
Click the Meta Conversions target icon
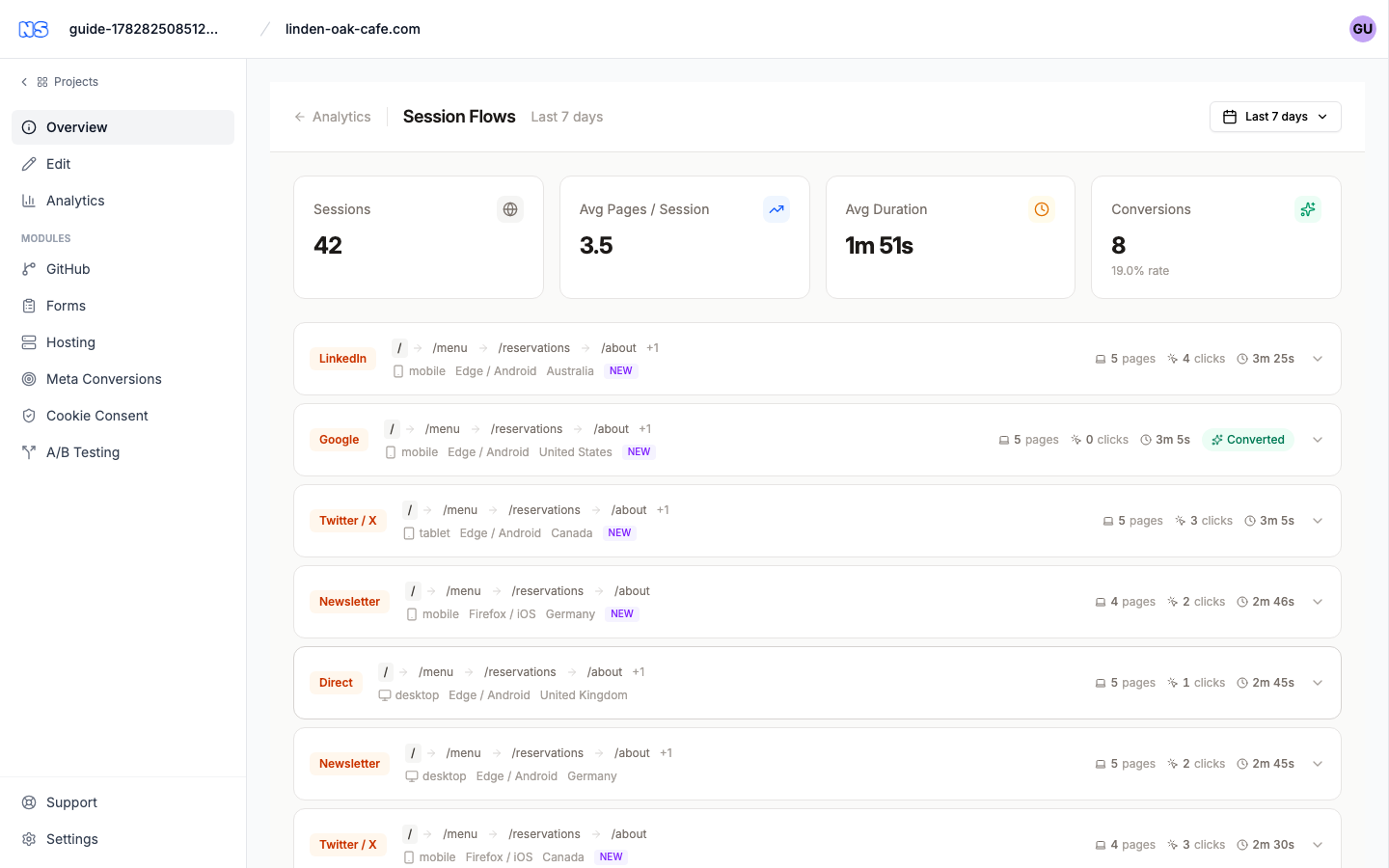pyautogui.click(x=29, y=379)
